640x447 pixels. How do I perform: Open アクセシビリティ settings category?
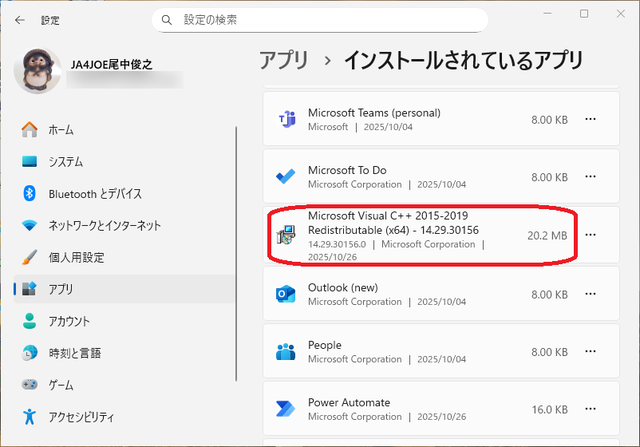(124, 416)
